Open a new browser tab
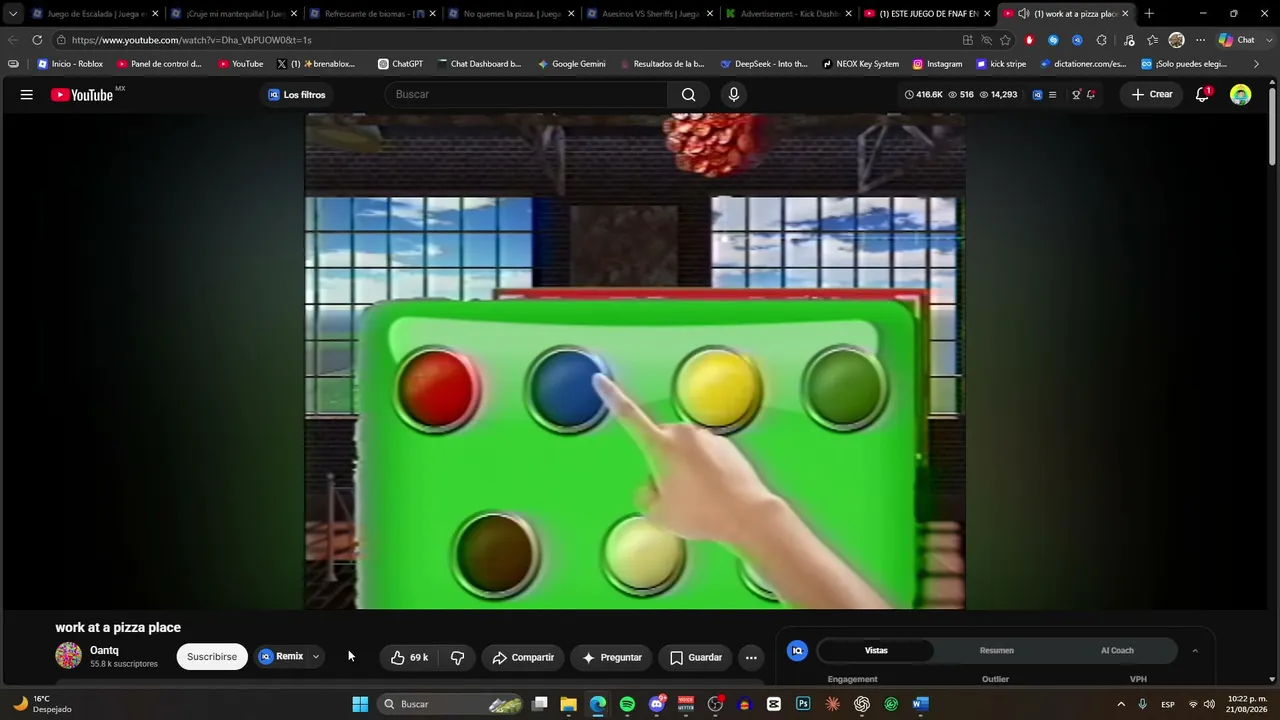The image size is (1280, 720). coord(1149,14)
